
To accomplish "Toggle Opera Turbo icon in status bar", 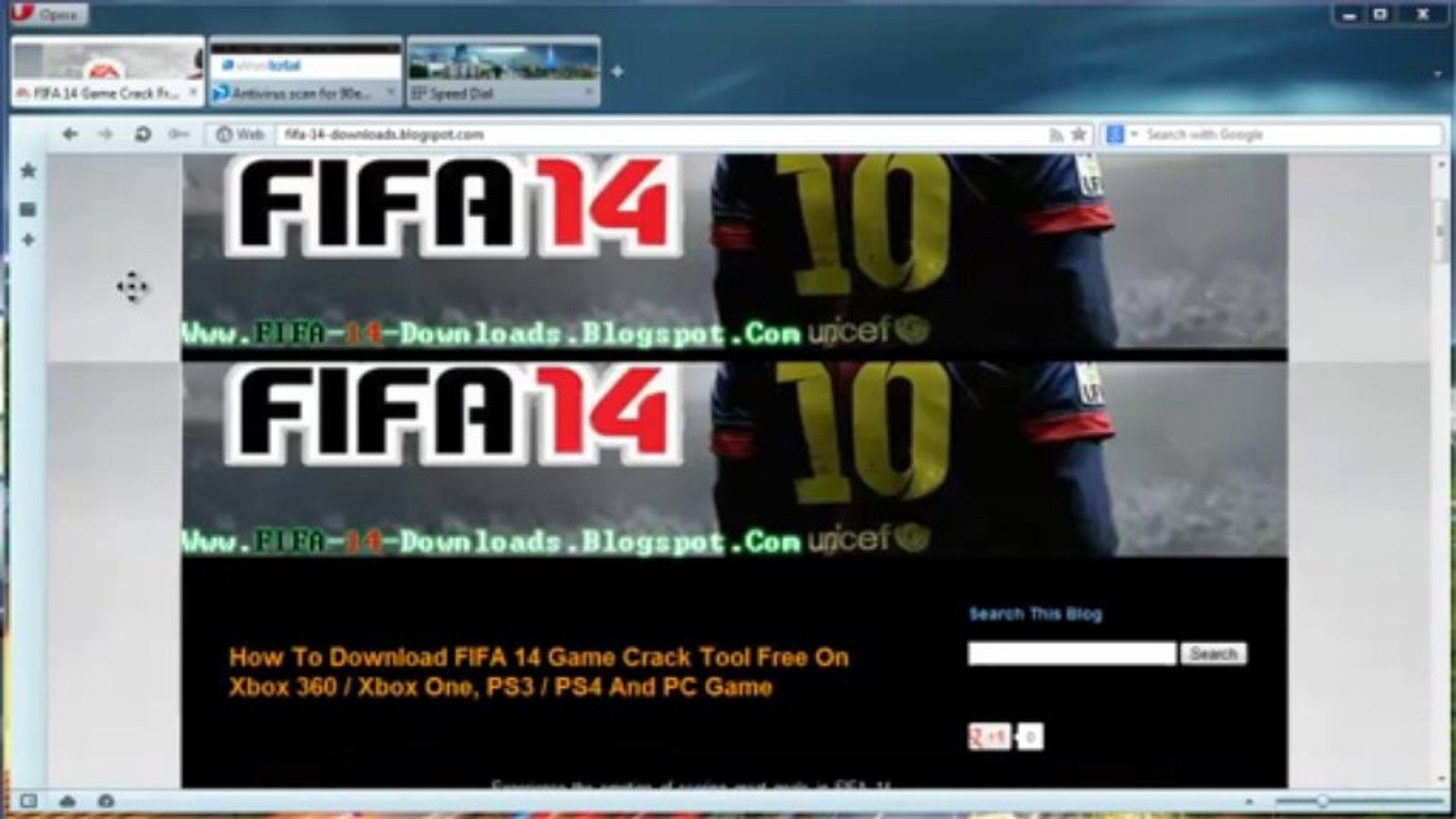I will pyautogui.click(x=106, y=801).
